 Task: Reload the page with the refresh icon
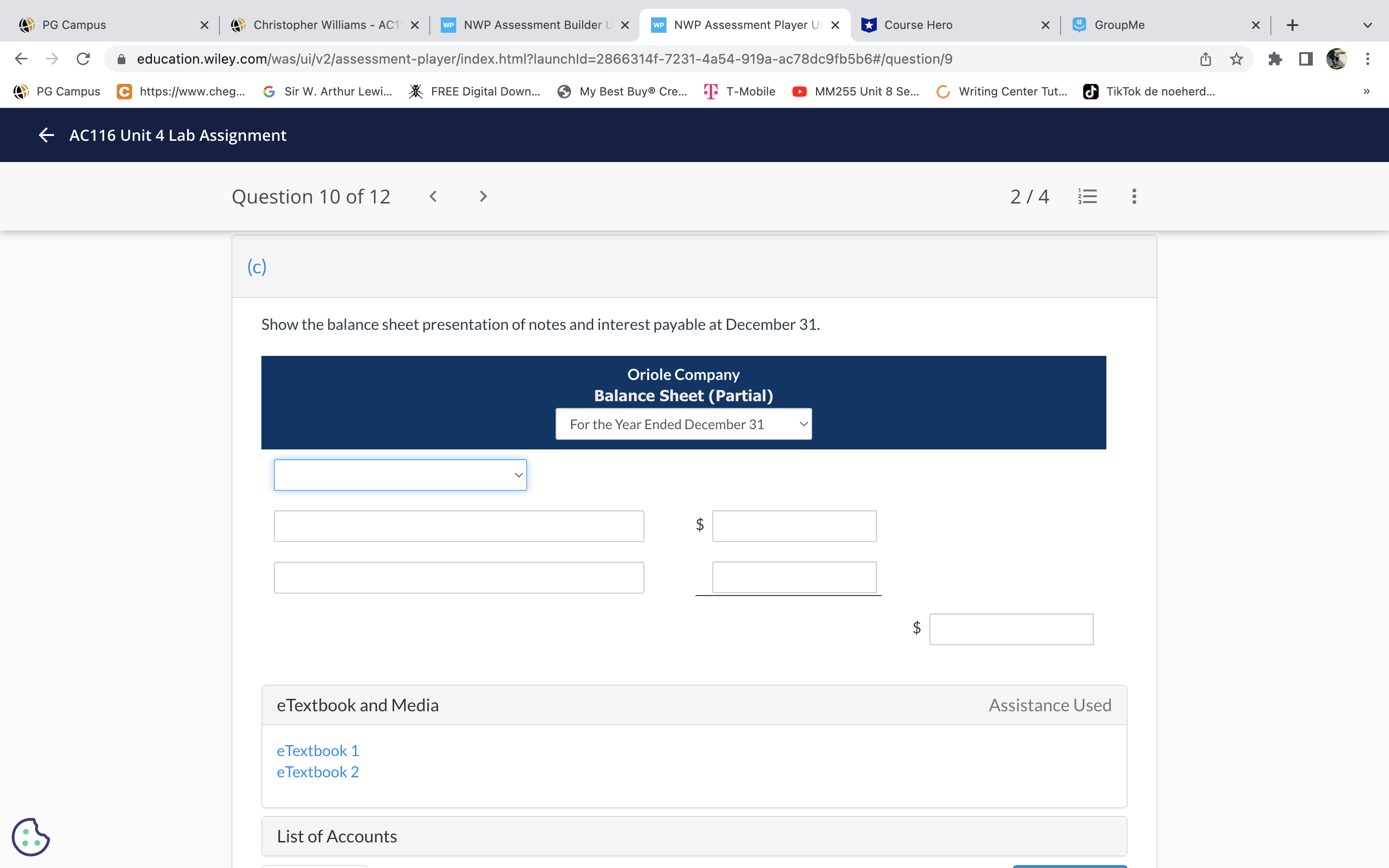point(82,58)
